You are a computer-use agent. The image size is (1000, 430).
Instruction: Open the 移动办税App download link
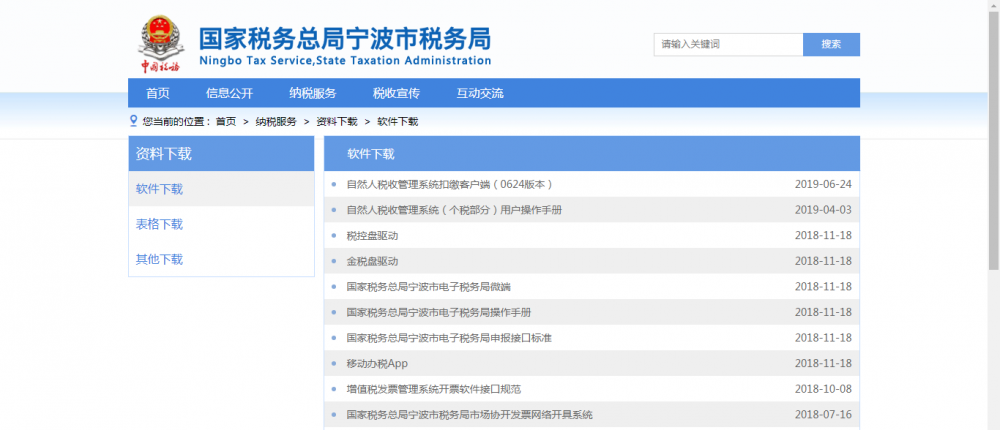click(377, 363)
